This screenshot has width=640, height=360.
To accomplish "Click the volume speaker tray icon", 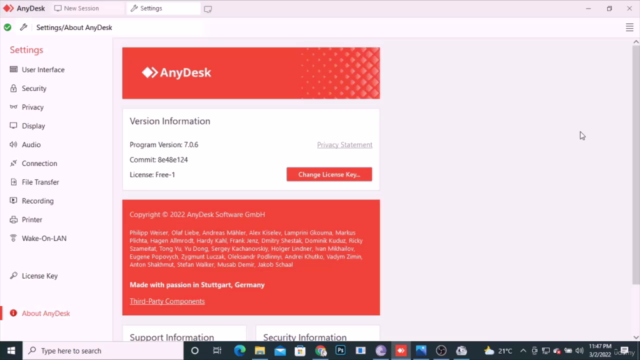I will [x=580, y=351].
